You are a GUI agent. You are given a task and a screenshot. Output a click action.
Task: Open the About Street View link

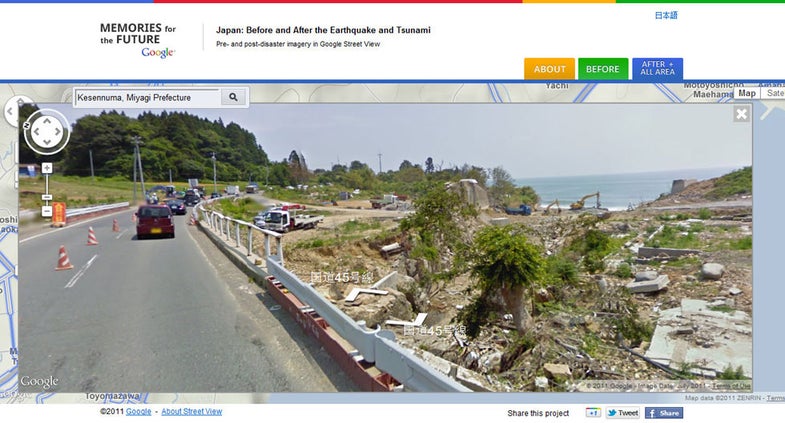coord(192,411)
